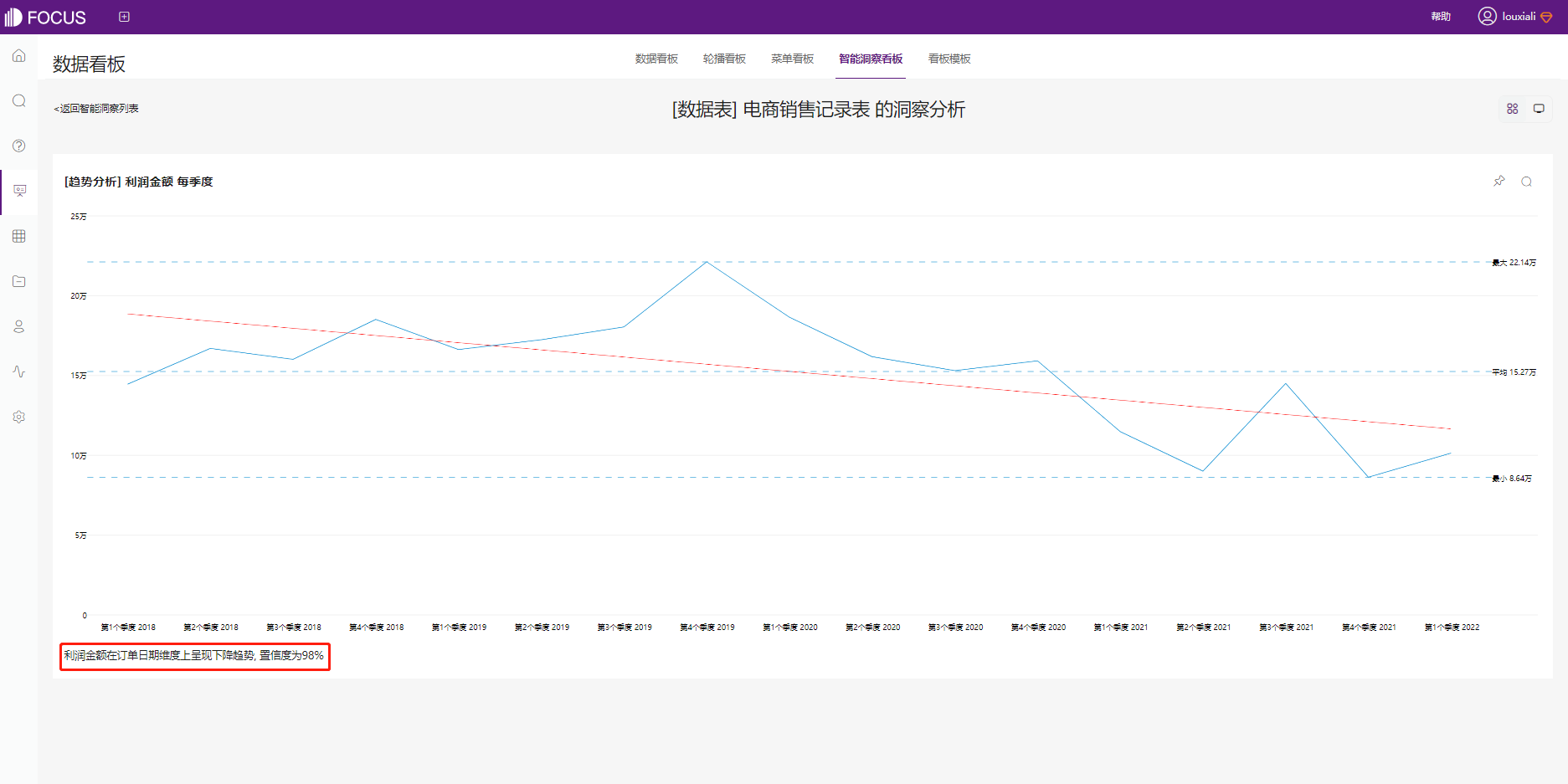
Task: Click 返回智能洞察列表 to go back
Action: tap(98, 108)
